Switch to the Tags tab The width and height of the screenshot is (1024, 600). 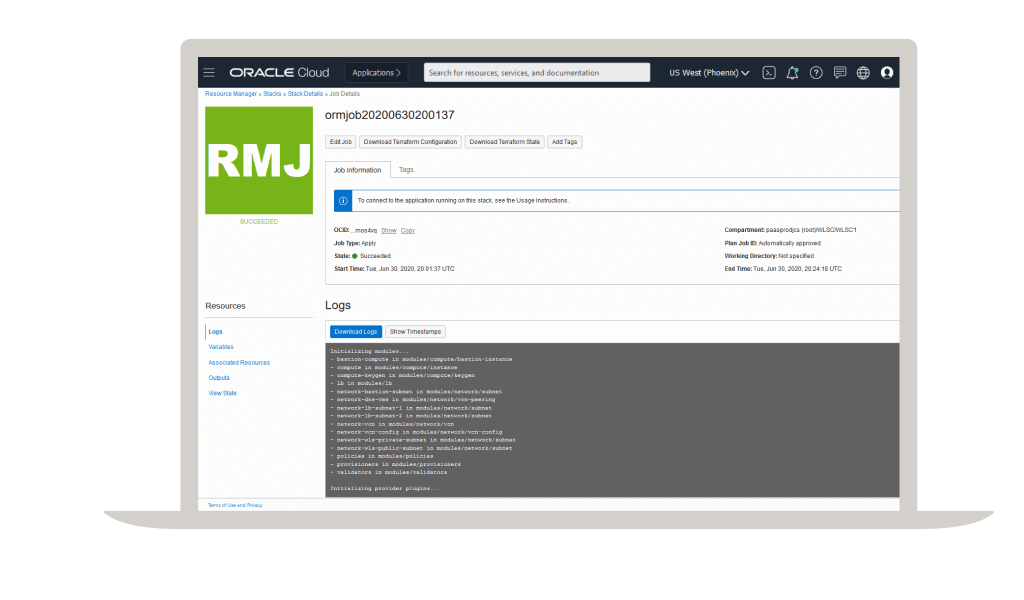406,170
